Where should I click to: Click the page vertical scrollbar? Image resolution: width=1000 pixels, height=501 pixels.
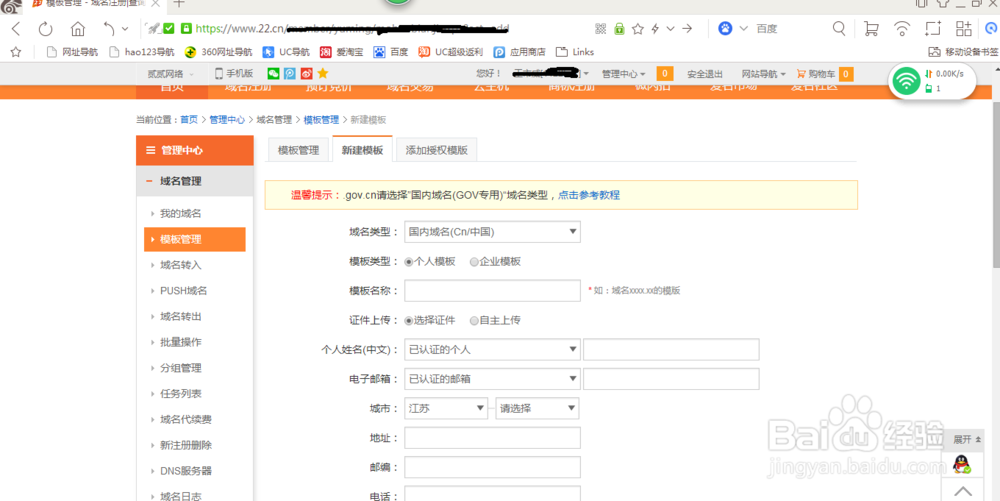996,185
